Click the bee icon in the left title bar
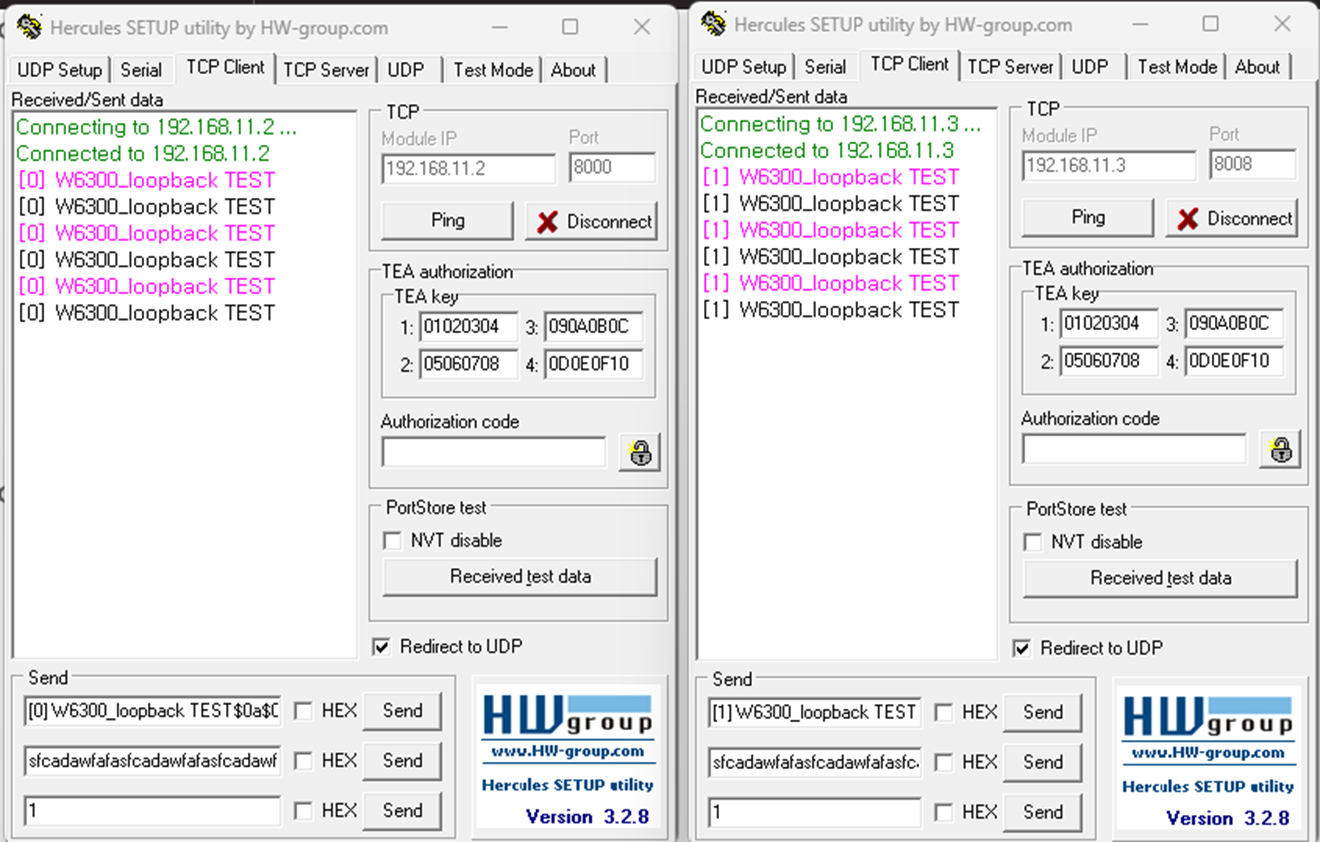 (29, 27)
